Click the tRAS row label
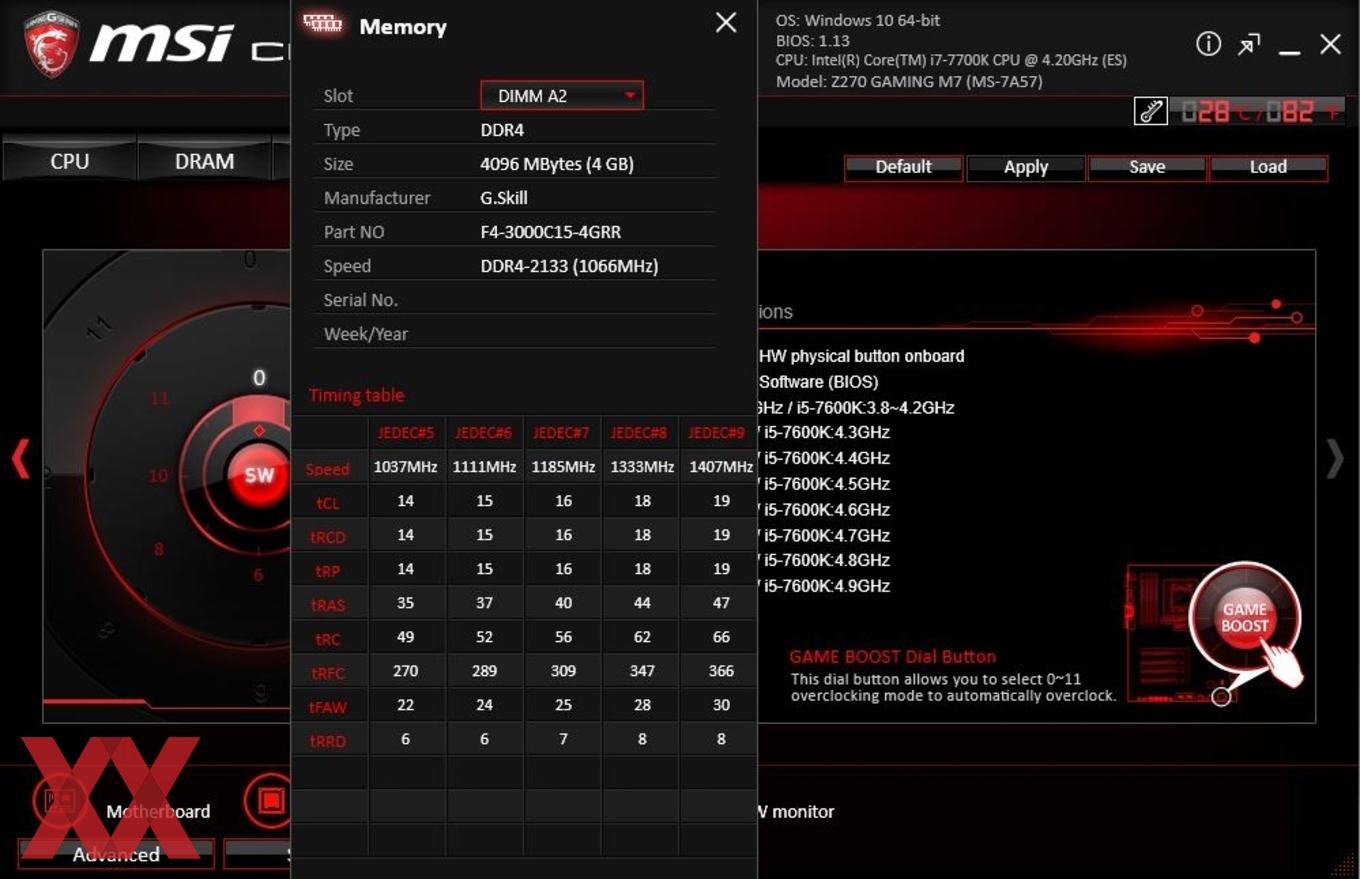Image resolution: width=1360 pixels, height=879 pixels. coord(327,605)
